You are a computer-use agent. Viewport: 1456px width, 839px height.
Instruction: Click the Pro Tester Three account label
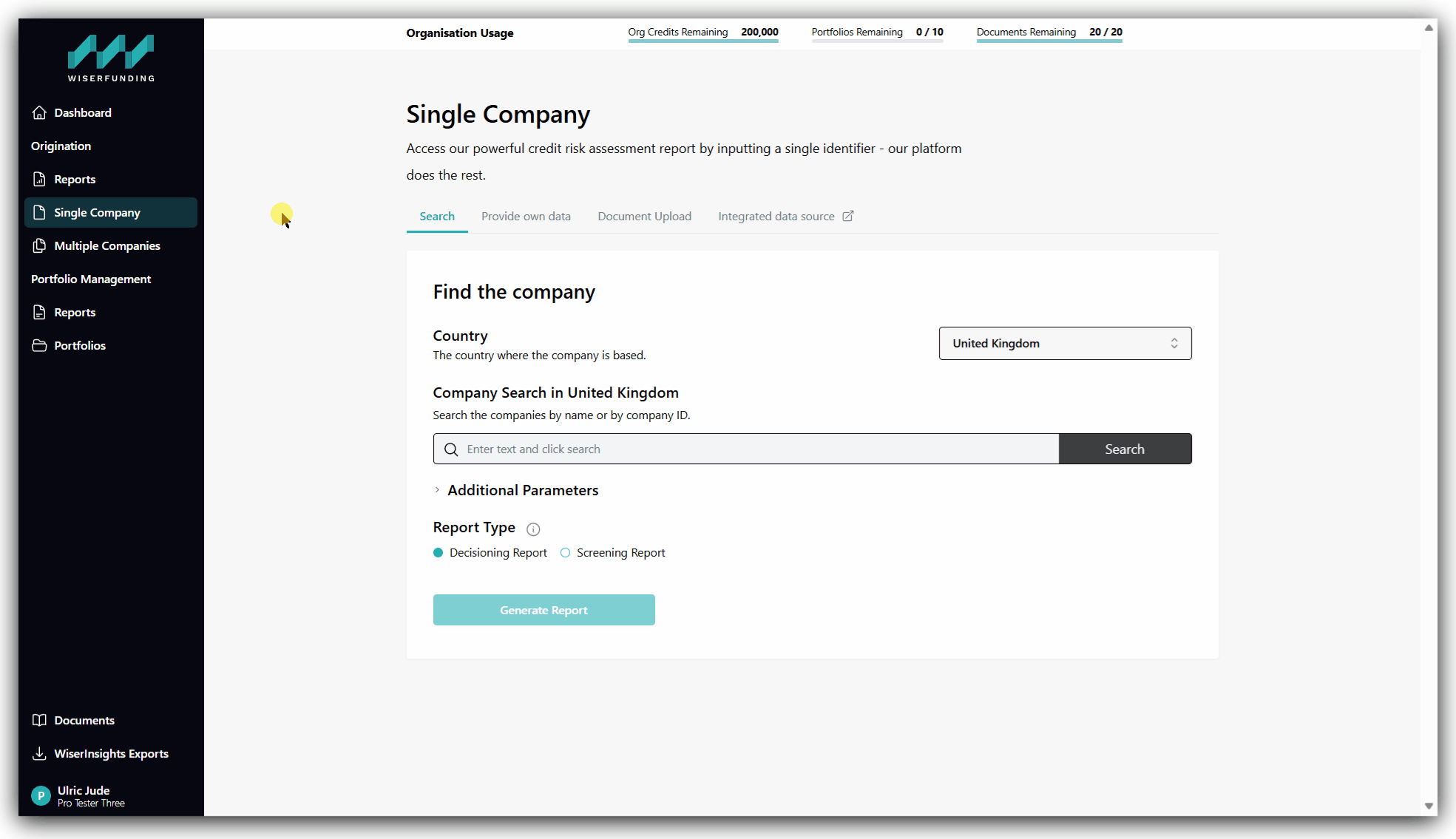(91, 803)
